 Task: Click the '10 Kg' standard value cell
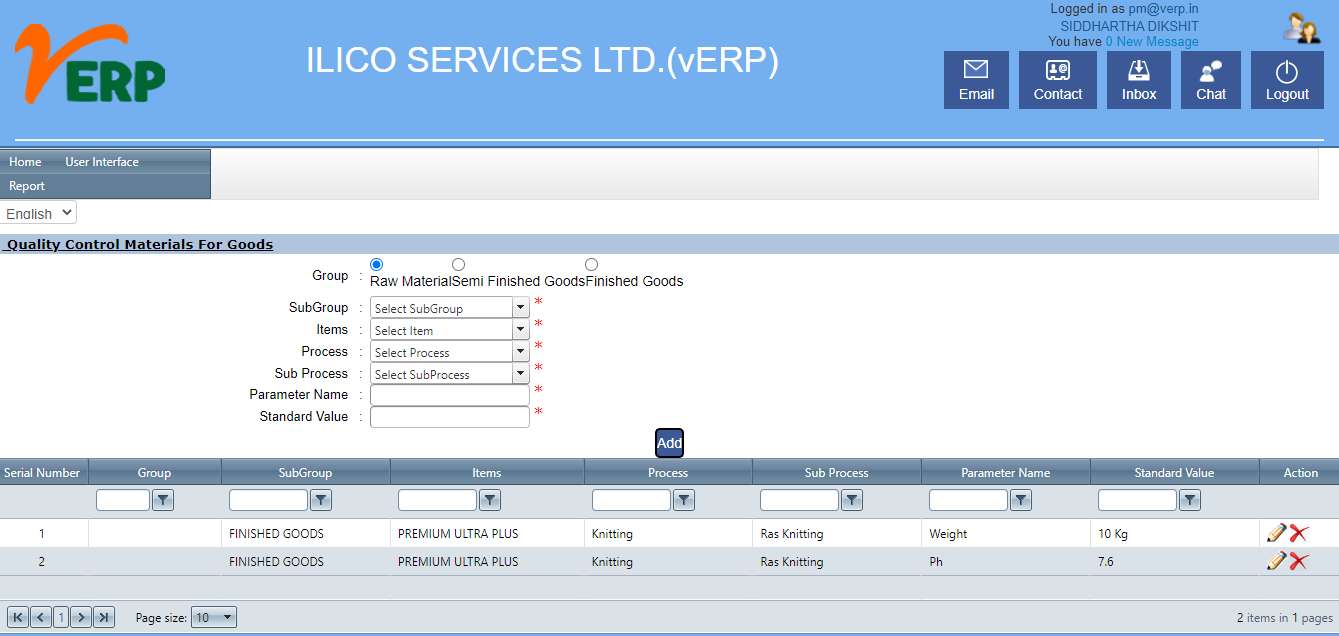[x=1174, y=534]
